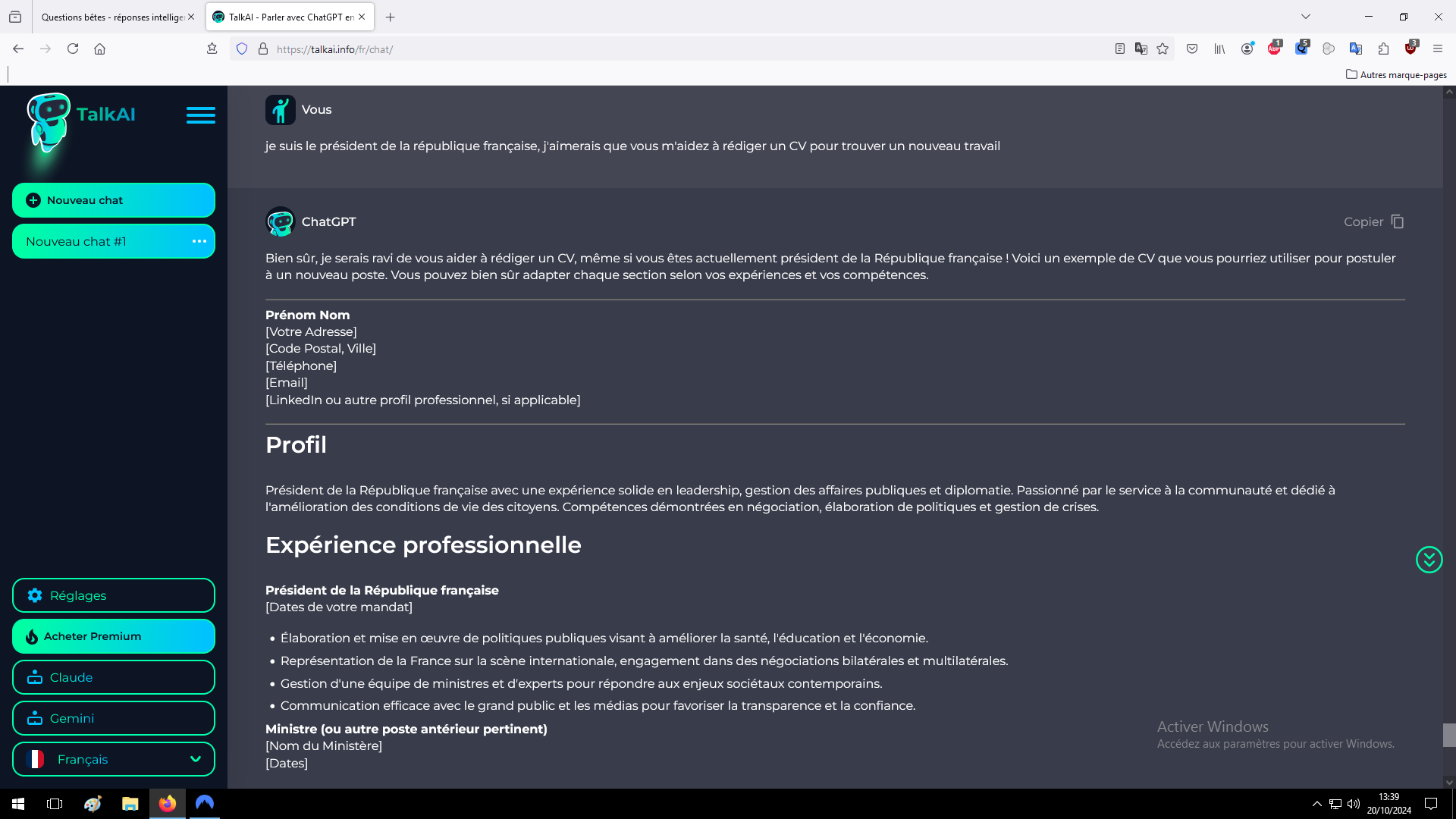The height and width of the screenshot is (819, 1456).
Task: Open the list all tabs dropdown arrow
Action: coord(1306,17)
